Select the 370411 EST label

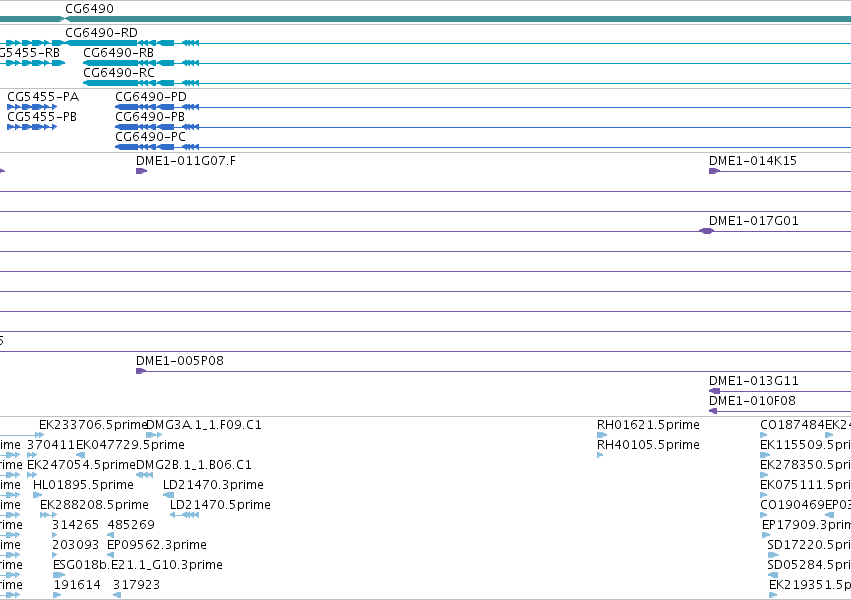tap(51, 445)
